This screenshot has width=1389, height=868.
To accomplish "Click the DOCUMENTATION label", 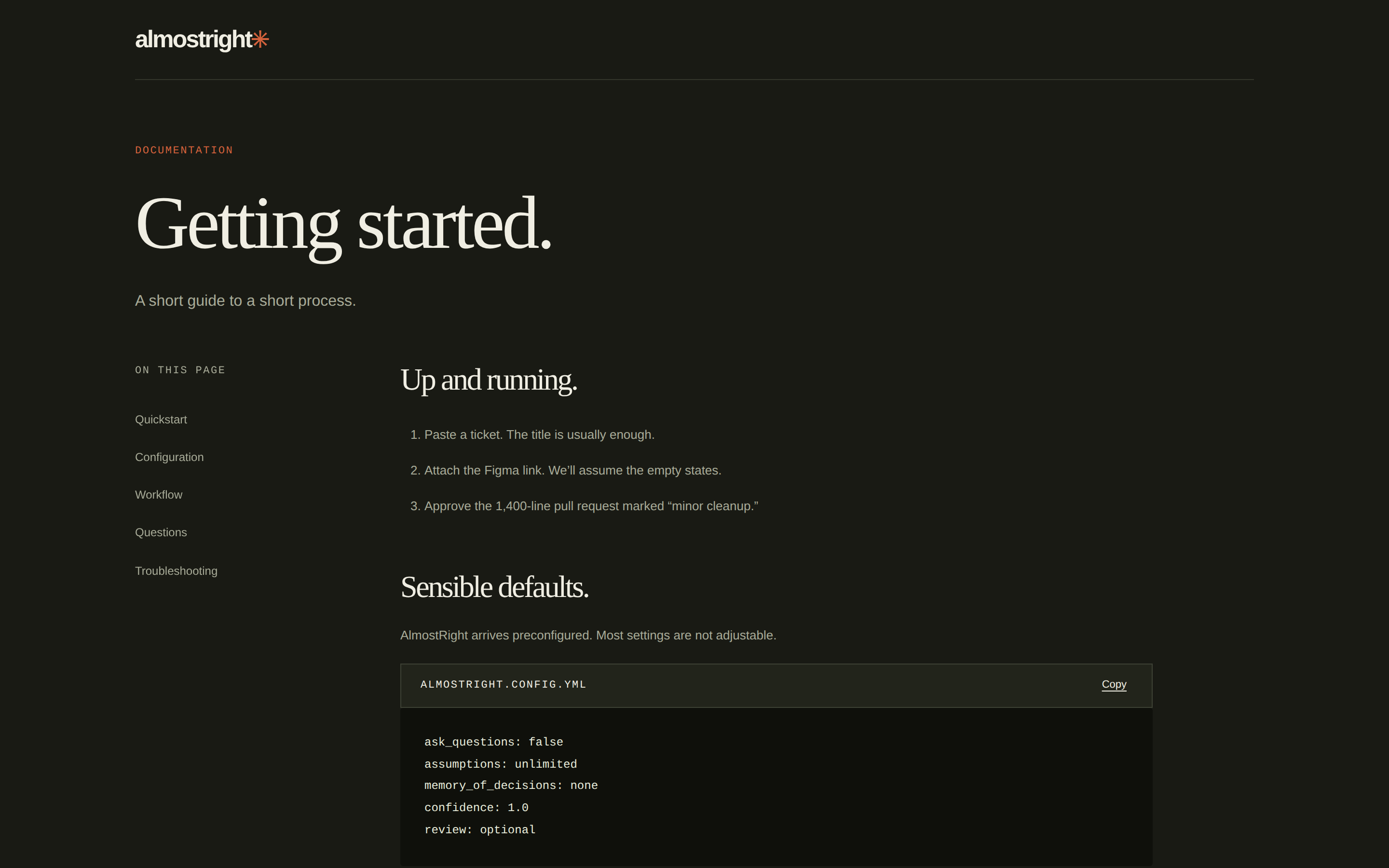I will (x=184, y=150).
